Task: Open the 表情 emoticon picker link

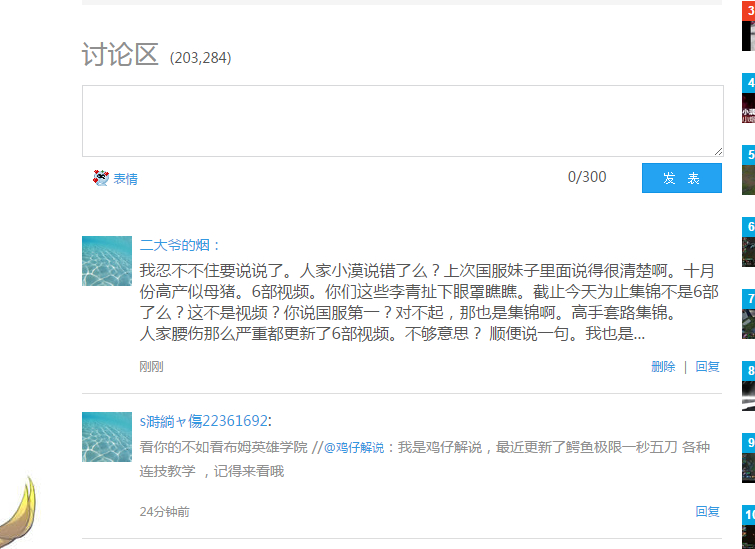Action: coord(126,179)
